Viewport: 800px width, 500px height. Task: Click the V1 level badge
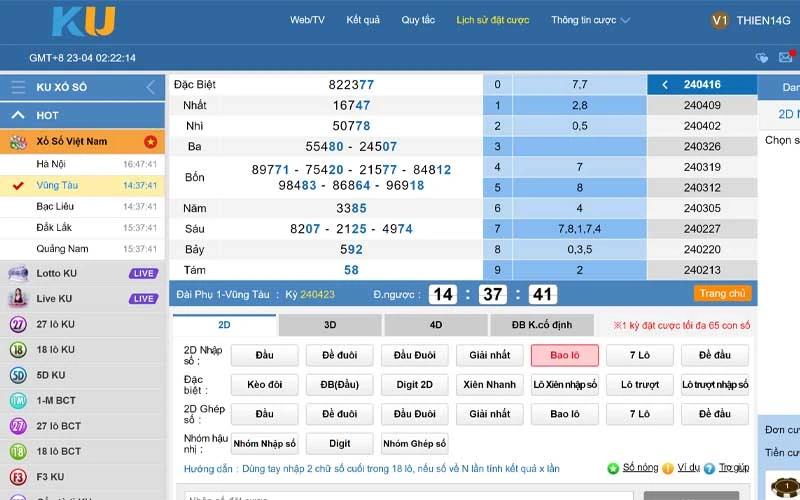click(x=720, y=20)
